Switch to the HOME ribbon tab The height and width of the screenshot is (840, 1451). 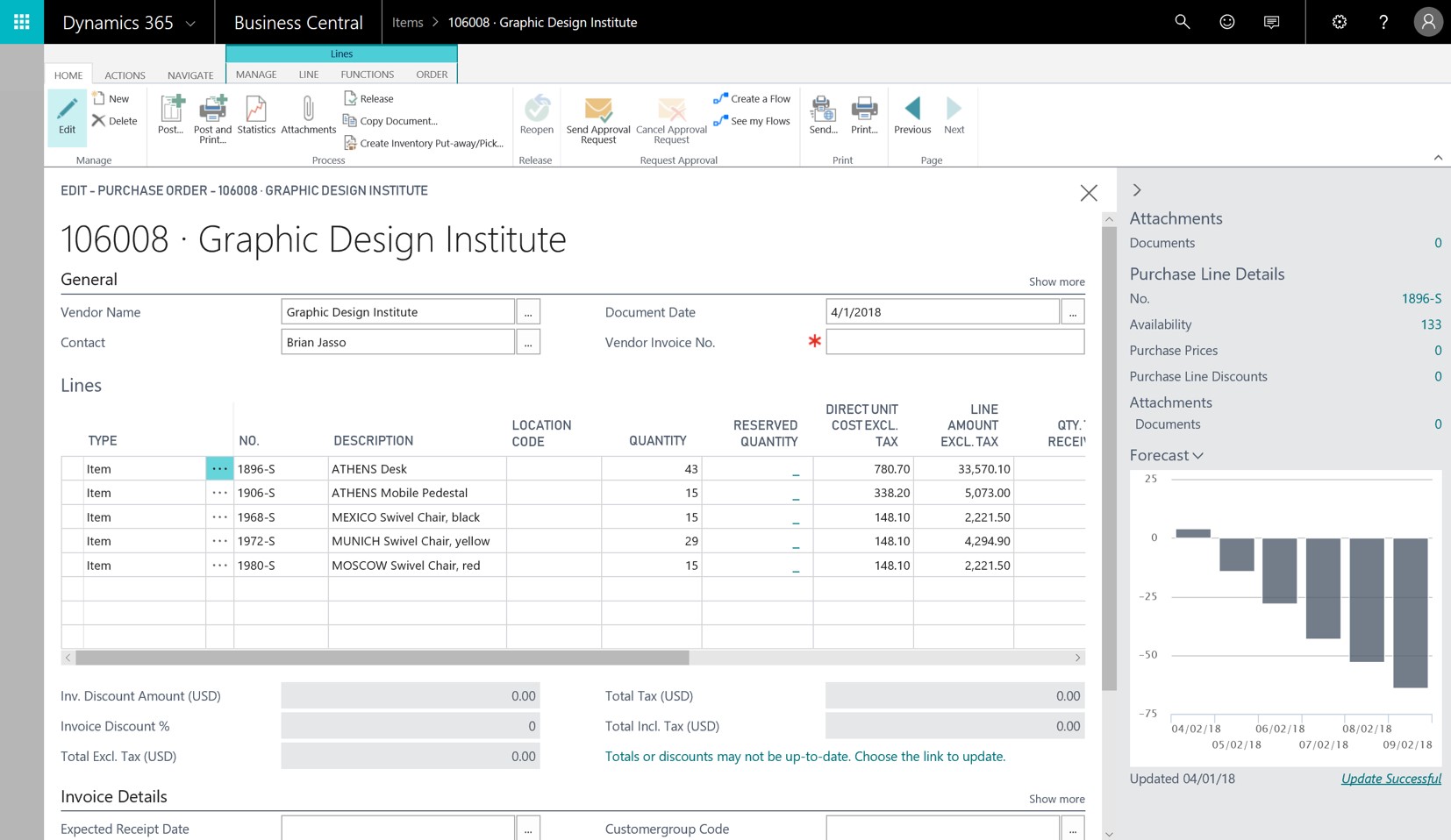[68, 75]
